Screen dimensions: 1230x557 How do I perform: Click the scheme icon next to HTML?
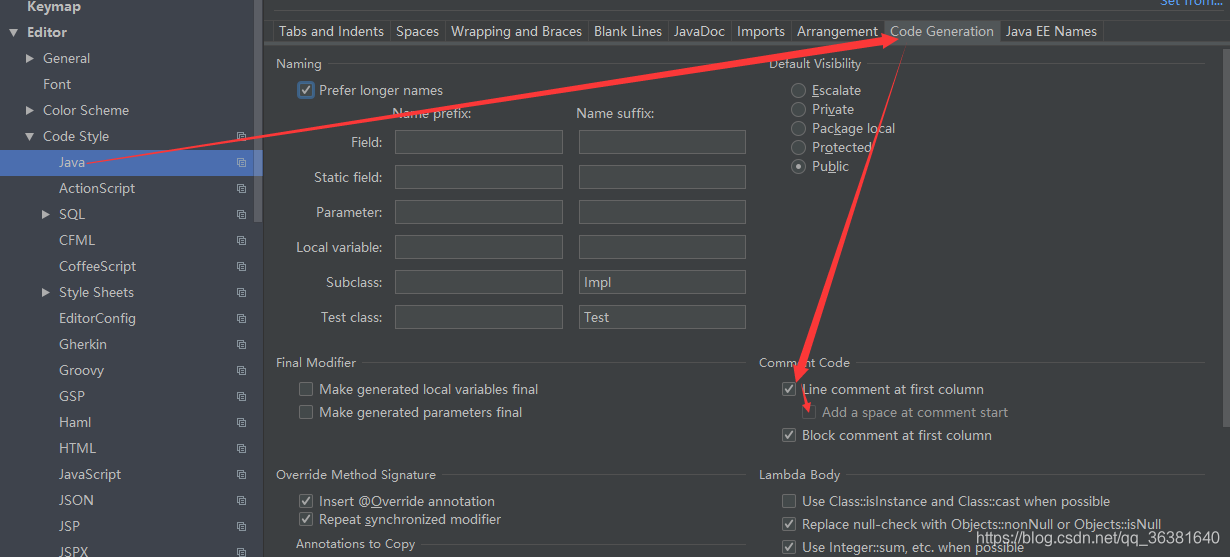(x=241, y=448)
